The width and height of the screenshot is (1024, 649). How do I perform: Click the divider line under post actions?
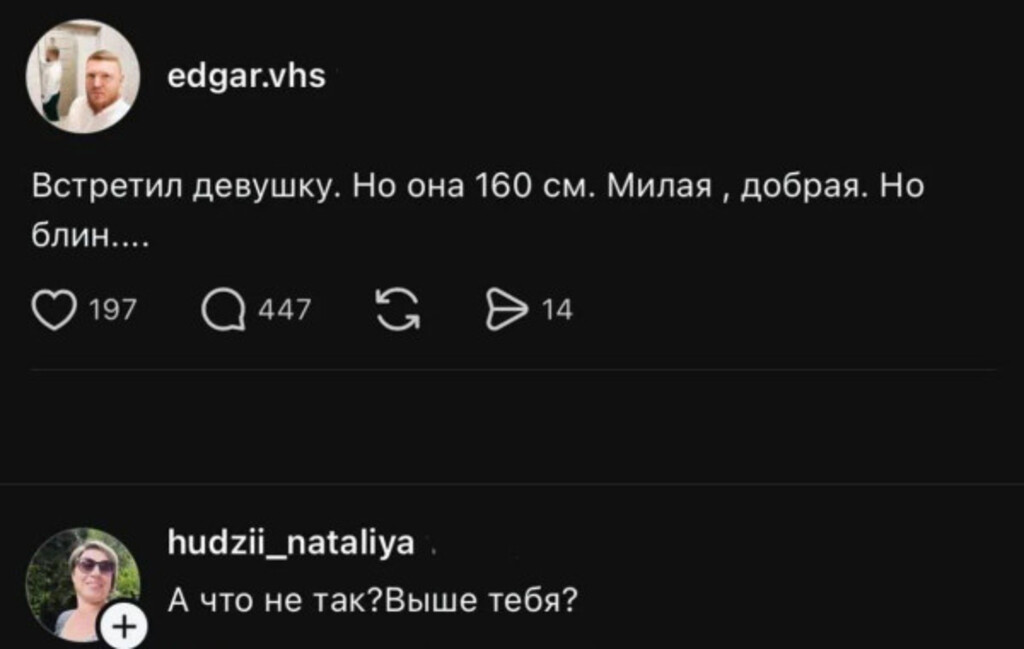point(514,370)
